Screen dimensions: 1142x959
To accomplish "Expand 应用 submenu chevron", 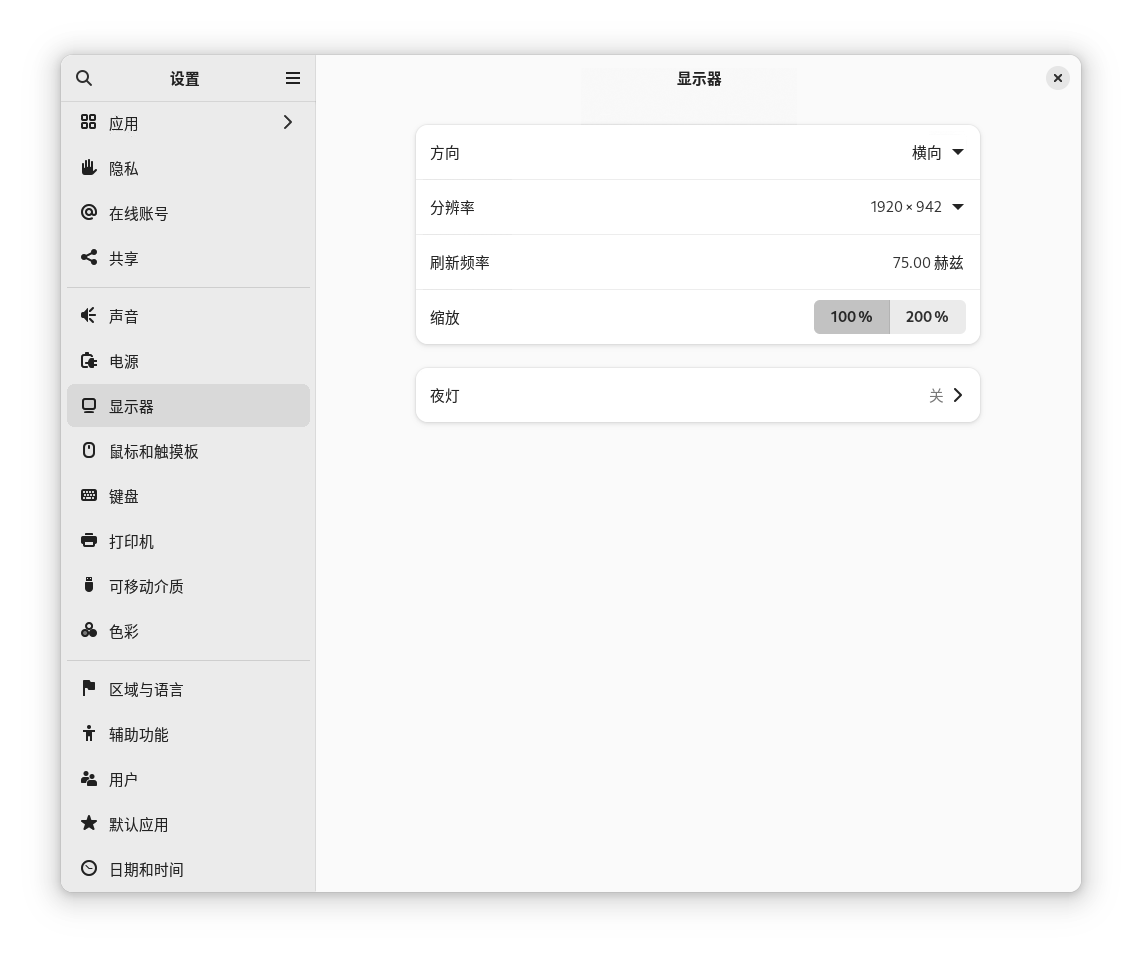I will (x=288, y=122).
